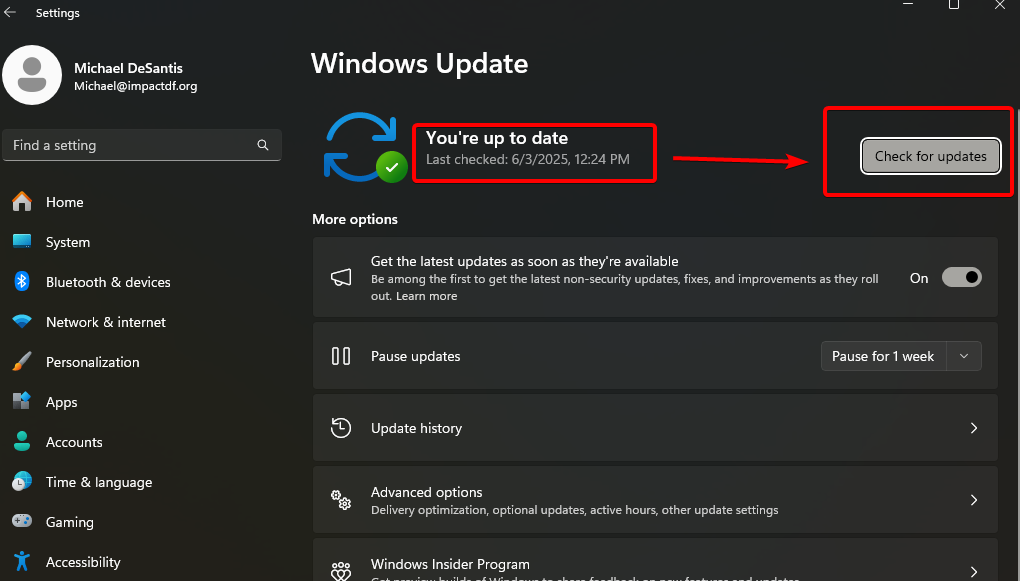This screenshot has width=1020, height=581.
Task: Click the On label beside the toggle
Action: (x=919, y=278)
